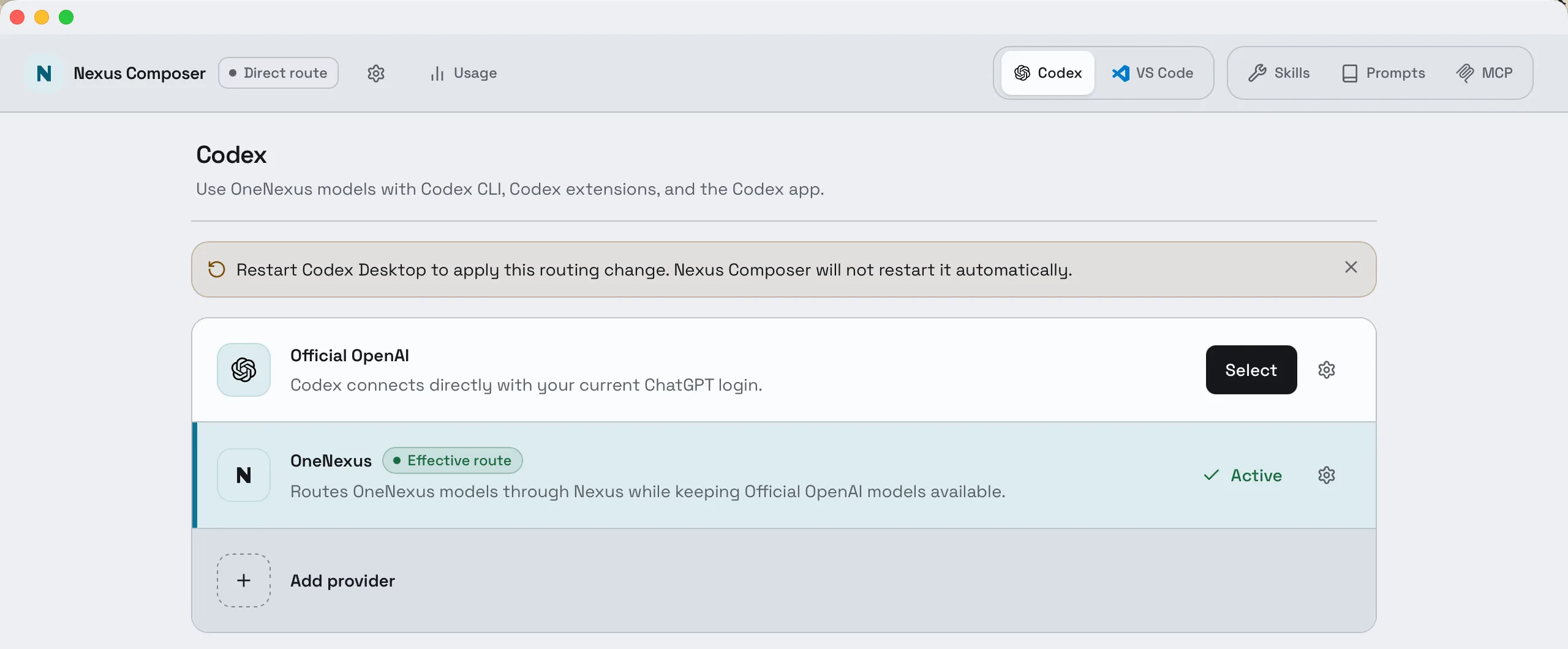Viewport: 1568px width, 649px height.
Task: Click the Official OpenAI logo icon
Action: 244,370
